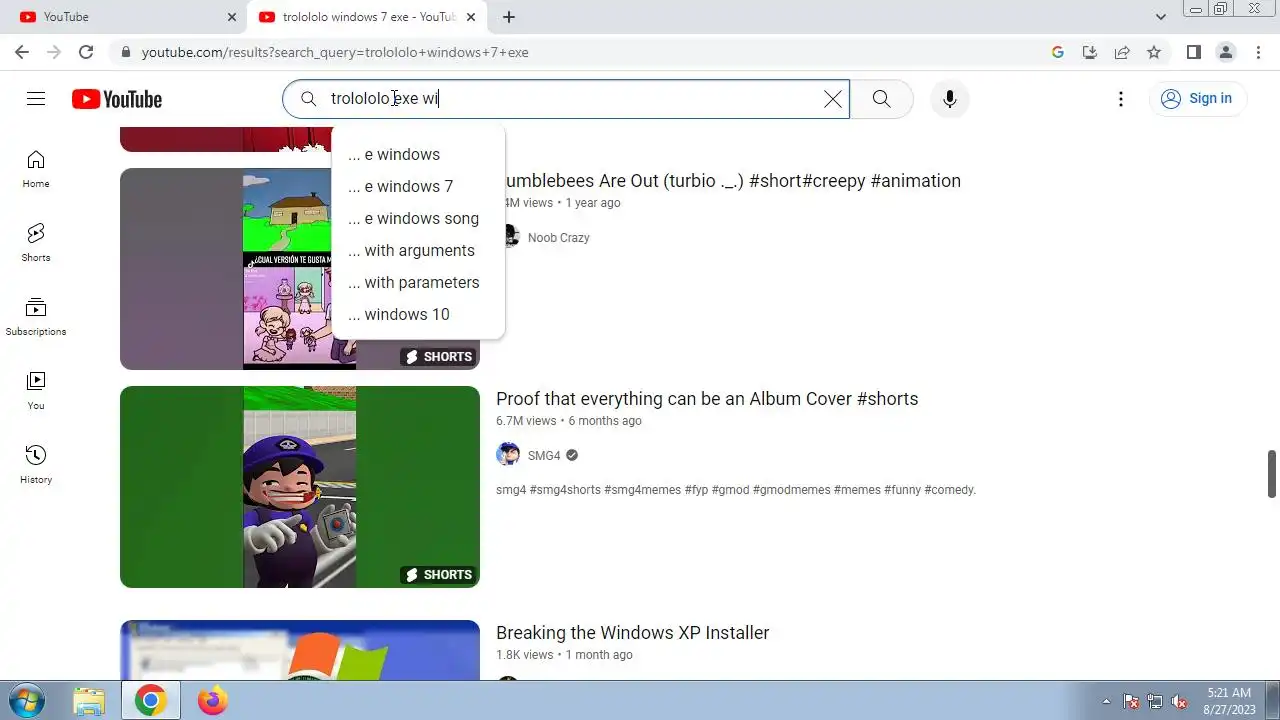Select suggestion '... e windows song'

coord(418,218)
